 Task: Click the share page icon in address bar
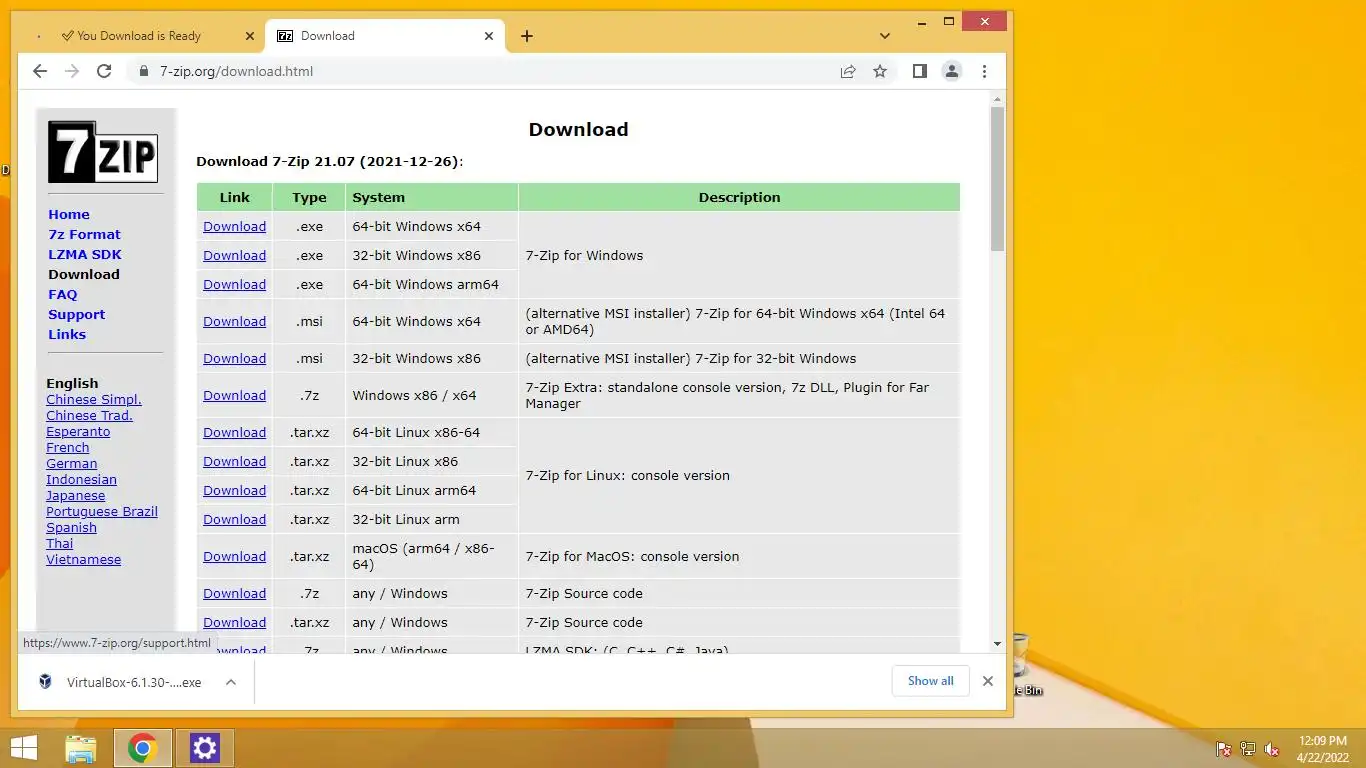tap(848, 71)
